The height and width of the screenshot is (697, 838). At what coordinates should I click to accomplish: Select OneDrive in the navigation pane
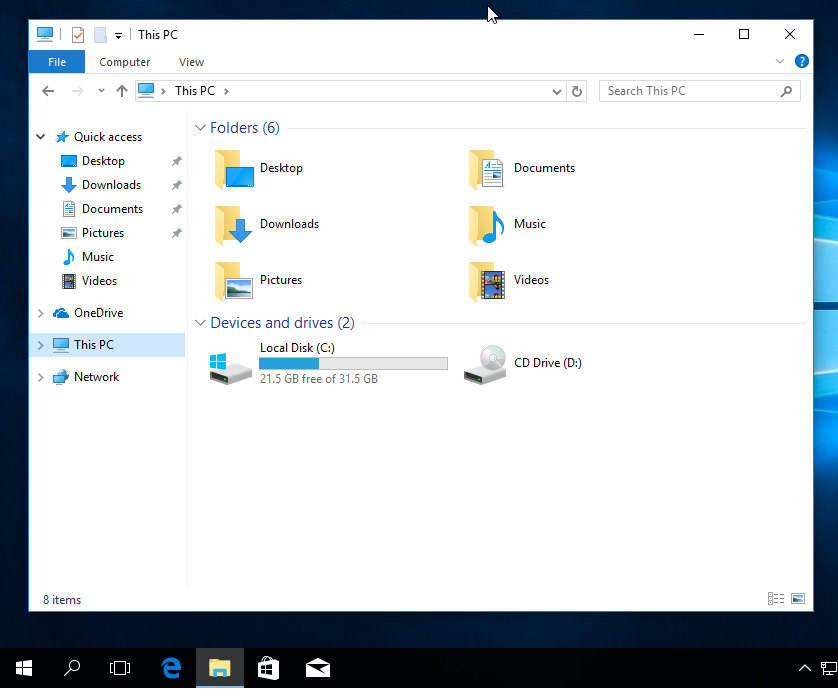click(x=98, y=313)
